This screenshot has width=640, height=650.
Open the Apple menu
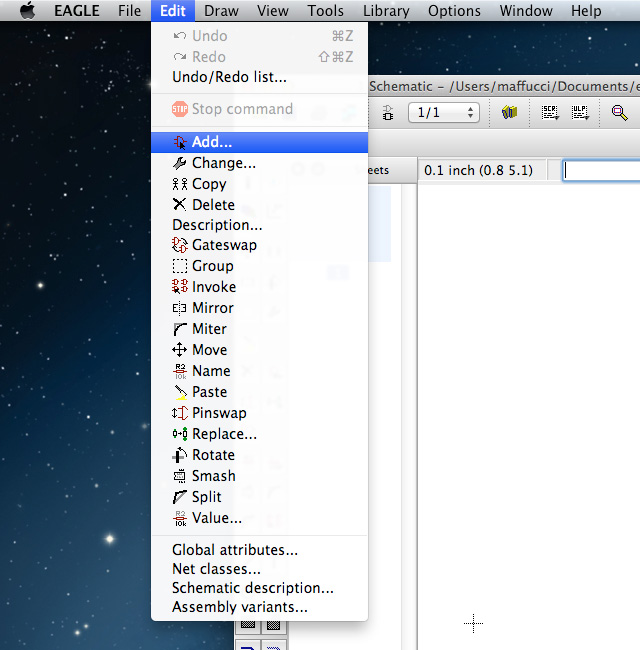point(27,11)
